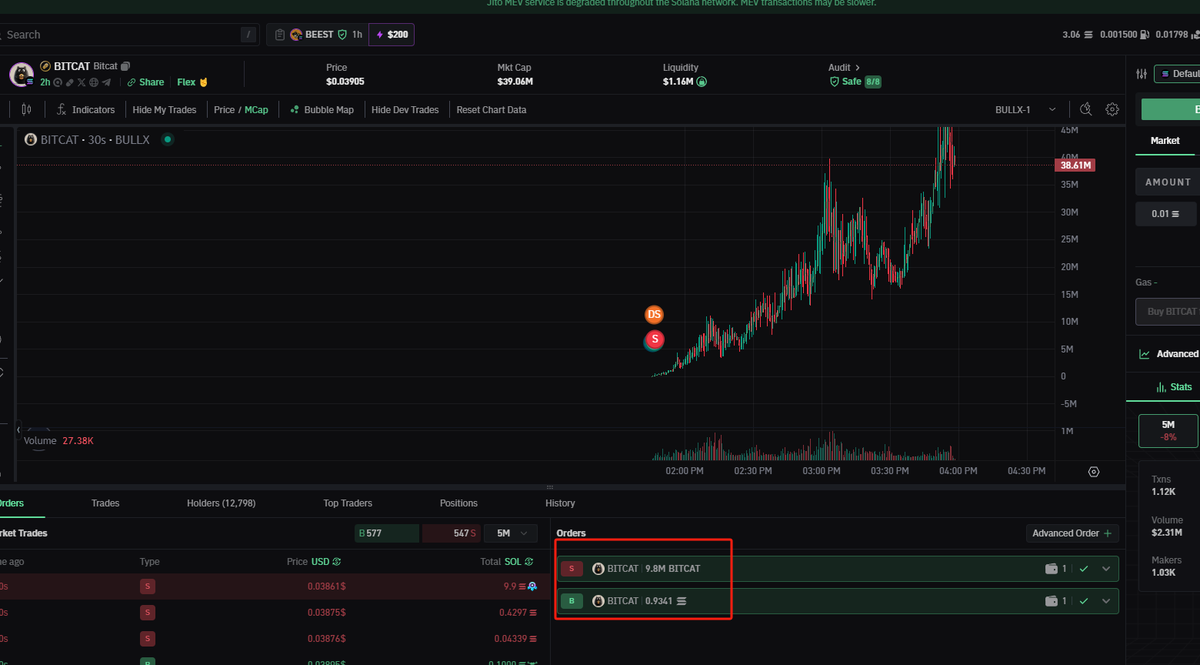Click the green dot next to BITCAT 30s BULLX
Viewport: 1200px width, 665px height.
pyautogui.click(x=167, y=140)
